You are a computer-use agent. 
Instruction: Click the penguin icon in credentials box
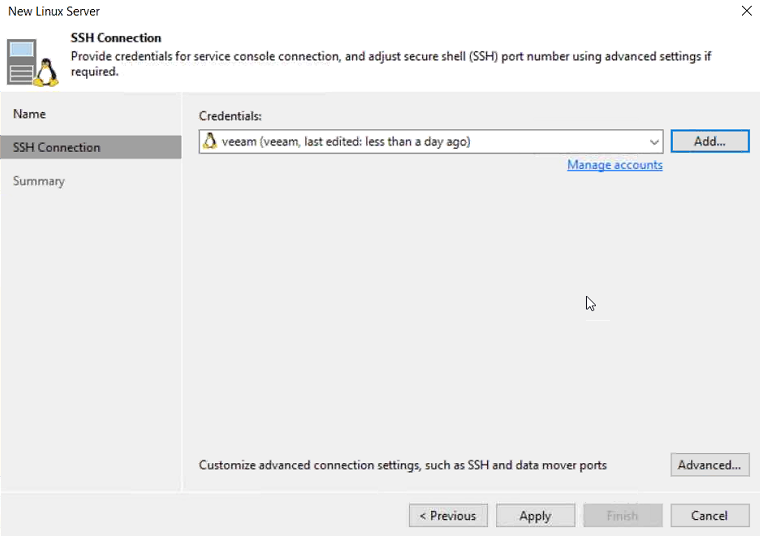(x=210, y=141)
